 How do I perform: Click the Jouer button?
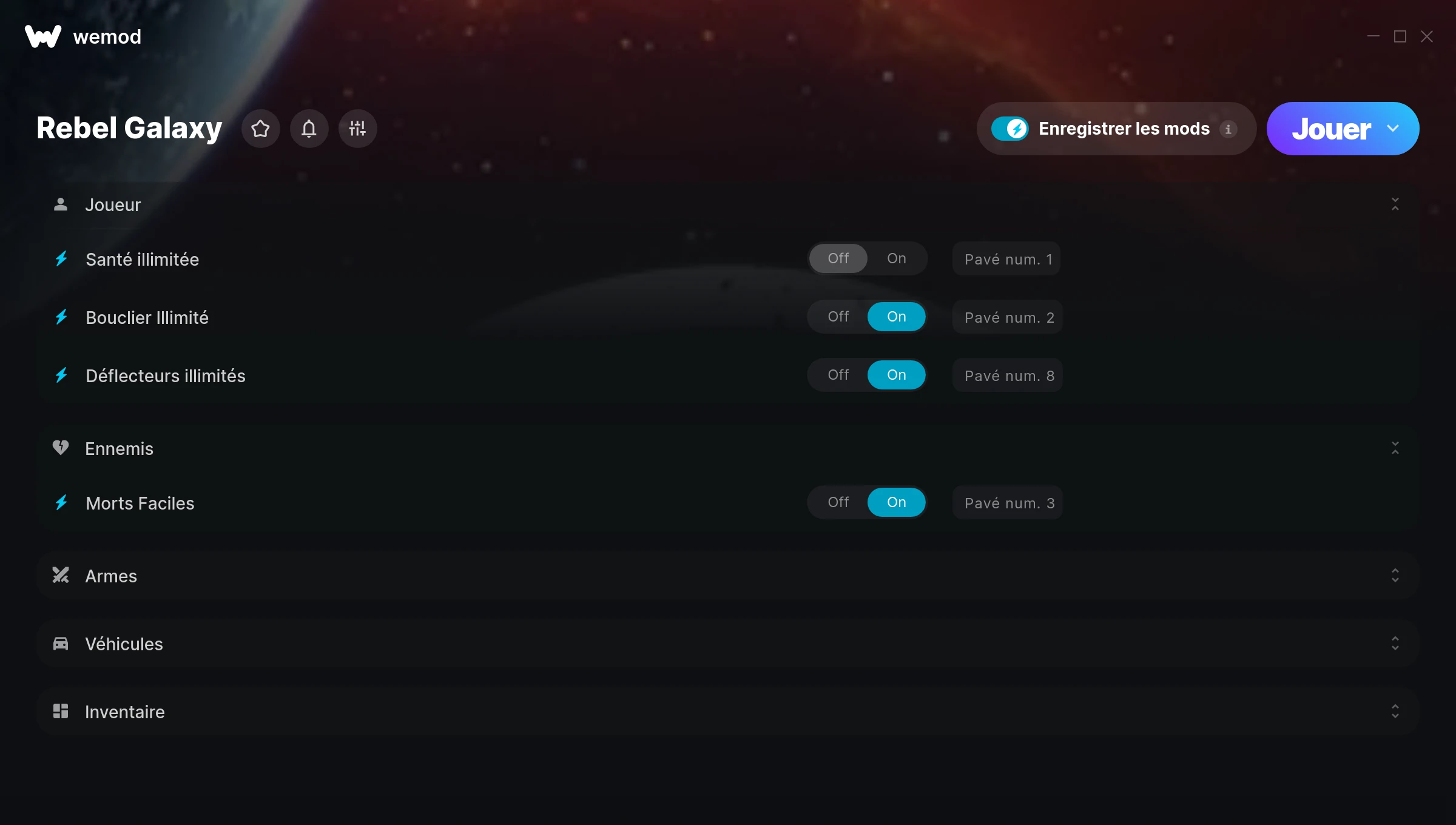click(1331, 129)
